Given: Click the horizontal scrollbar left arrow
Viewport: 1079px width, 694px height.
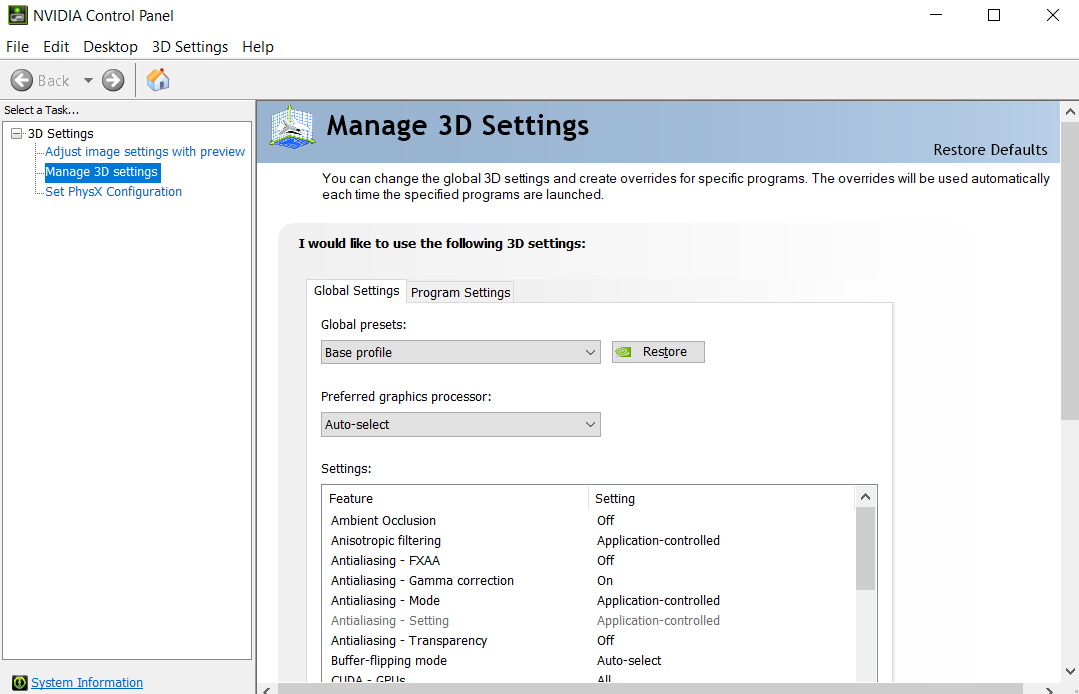Looking at the screenshot, I should 267,689.
